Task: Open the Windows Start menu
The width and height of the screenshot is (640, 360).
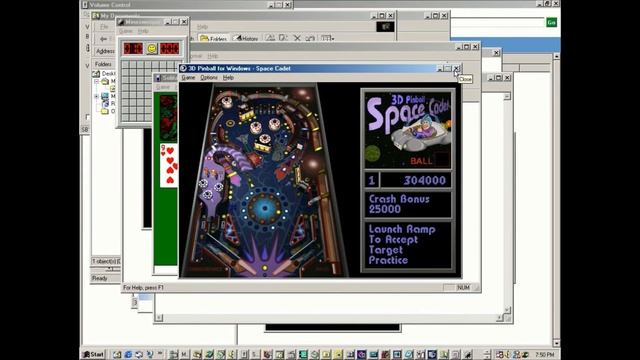Action: coord(94,354)
